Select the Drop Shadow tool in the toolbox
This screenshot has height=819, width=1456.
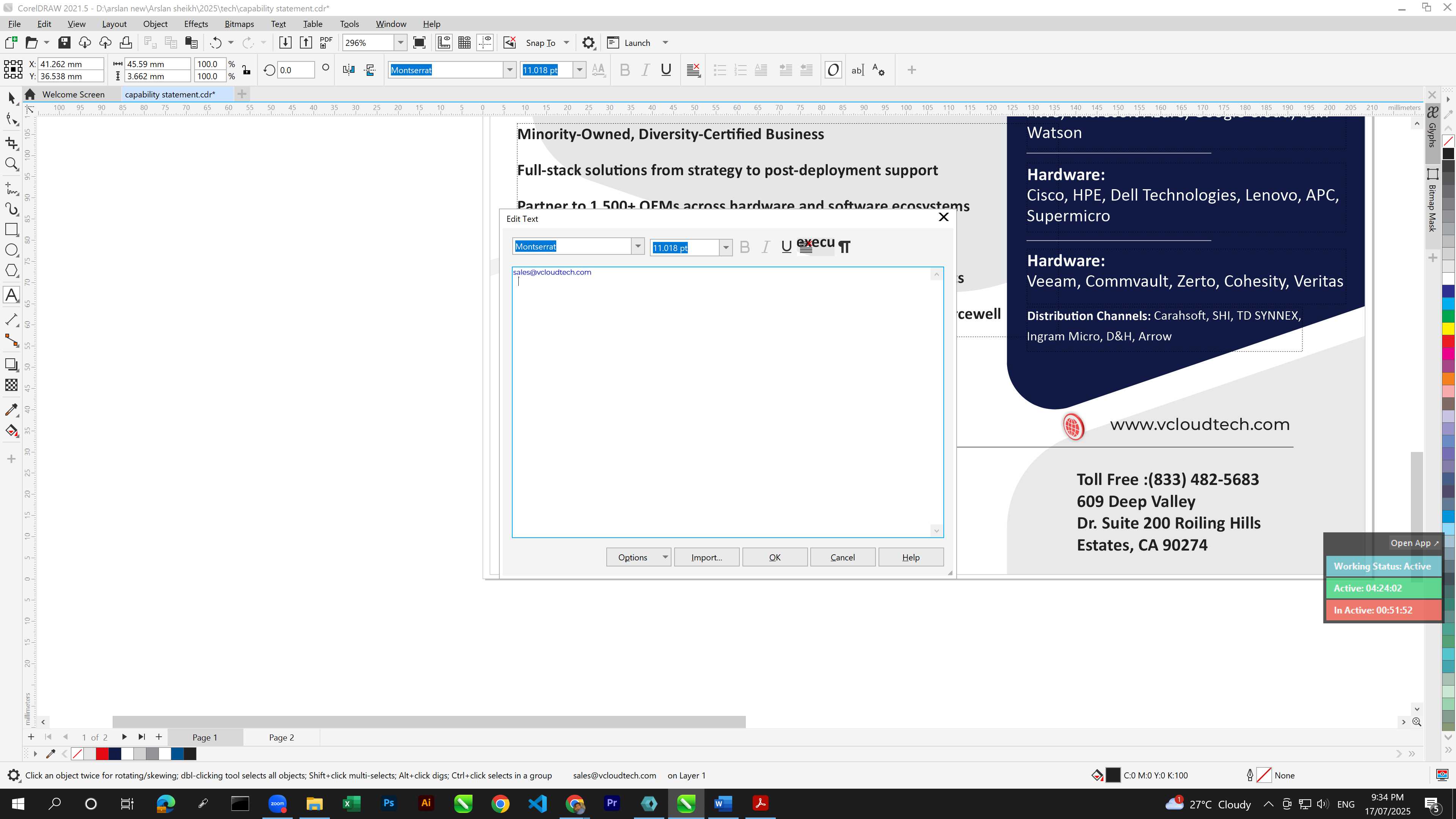click(11, 364)
